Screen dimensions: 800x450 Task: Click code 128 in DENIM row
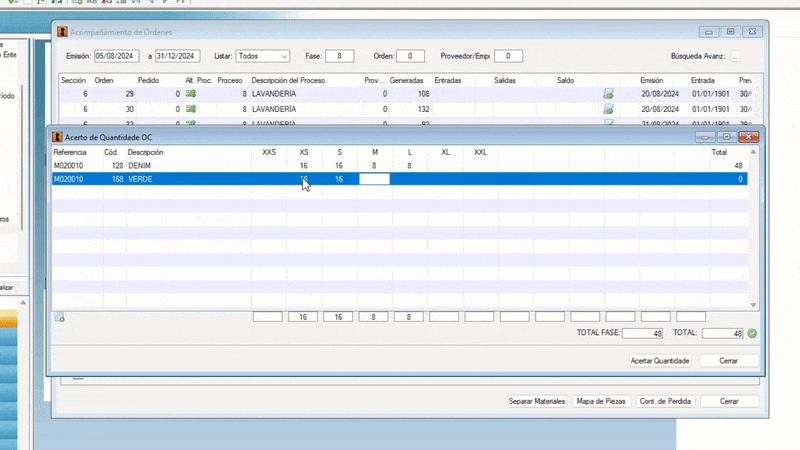click(117, 166)
